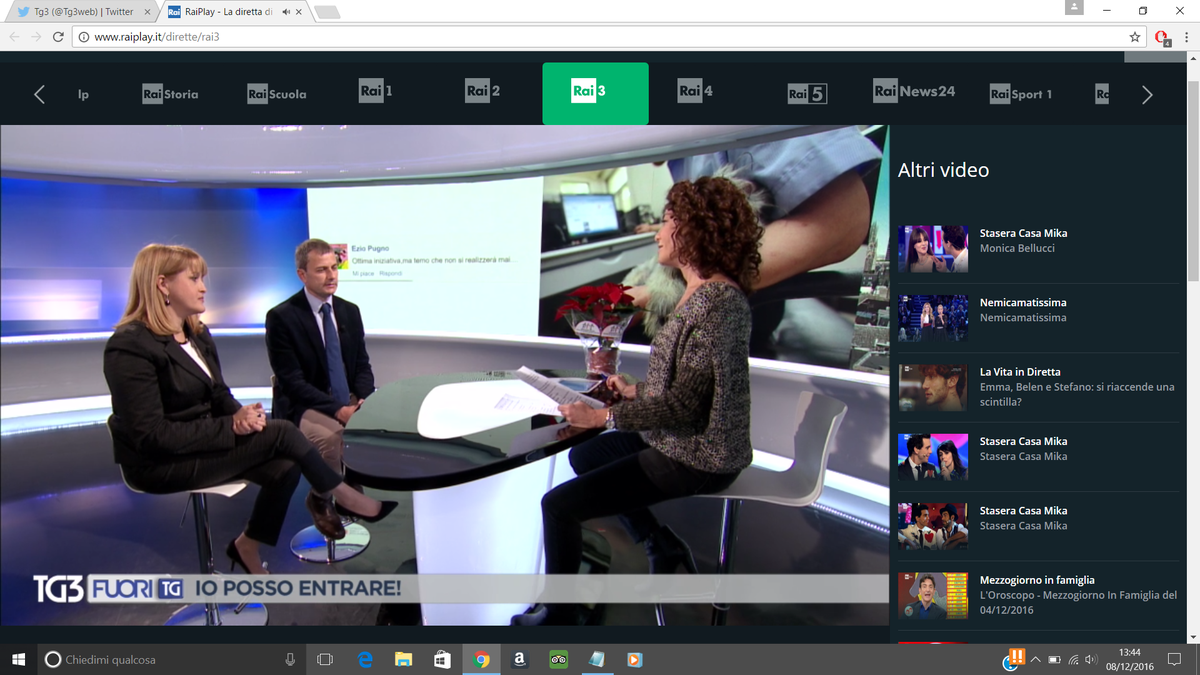Viewport: 1200px width, 675px height.
Task: Go back in browser history
Action: tap(14, 37)
